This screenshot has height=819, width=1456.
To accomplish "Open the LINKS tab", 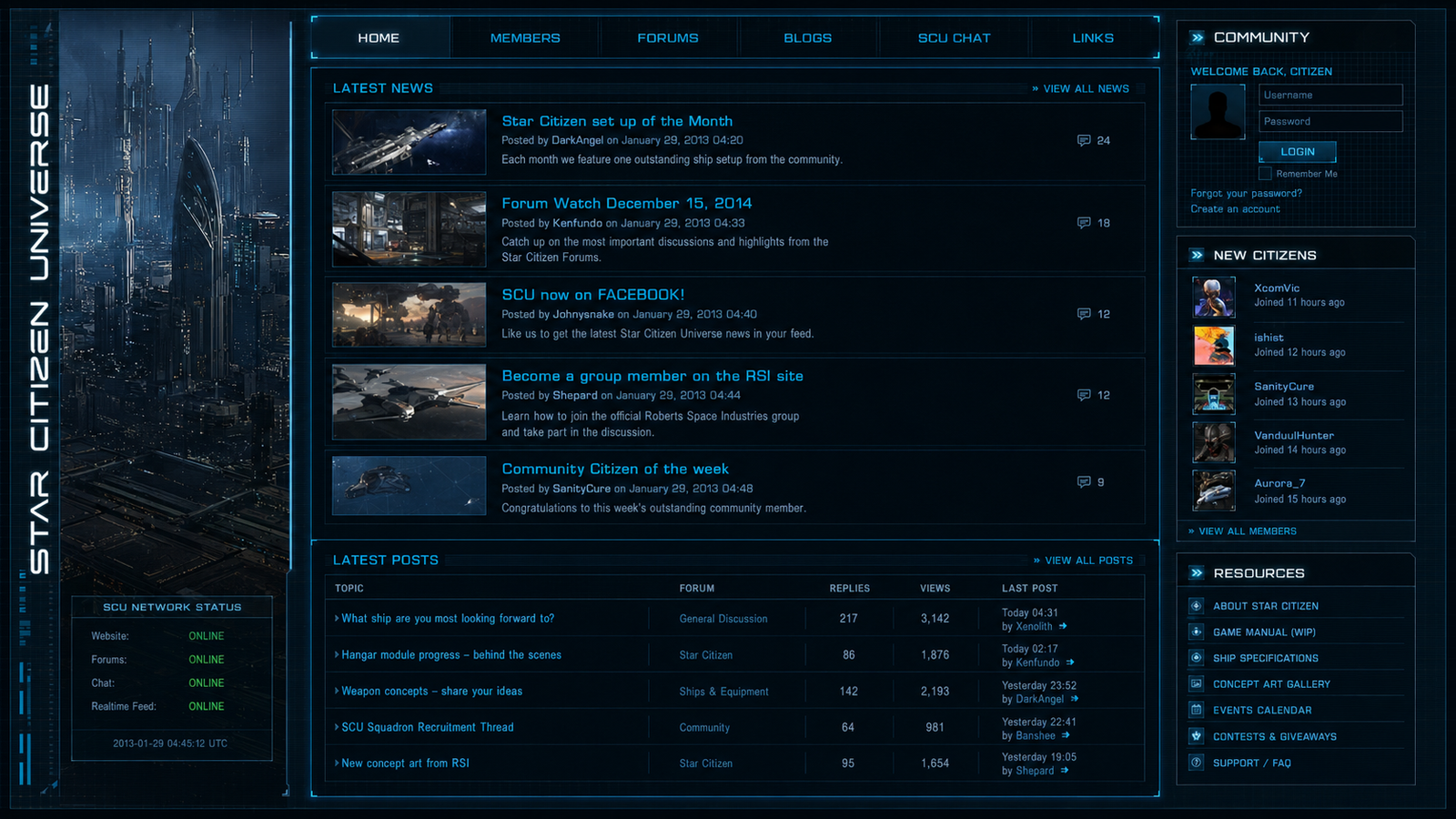I will click(1093, 37).
